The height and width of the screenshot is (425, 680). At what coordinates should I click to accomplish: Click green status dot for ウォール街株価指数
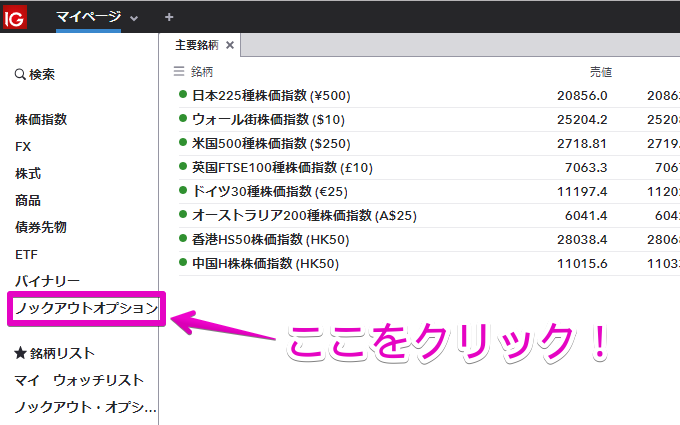click(183, 118)
